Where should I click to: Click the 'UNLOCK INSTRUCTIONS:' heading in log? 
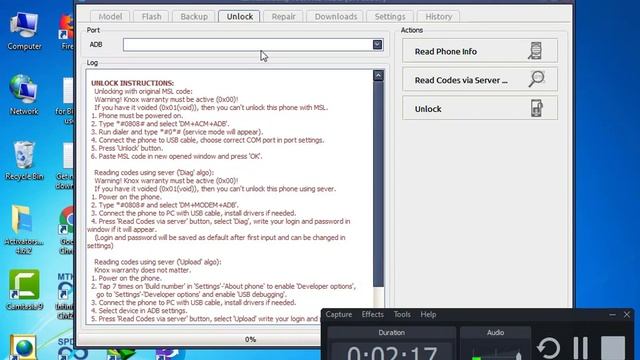132,83
